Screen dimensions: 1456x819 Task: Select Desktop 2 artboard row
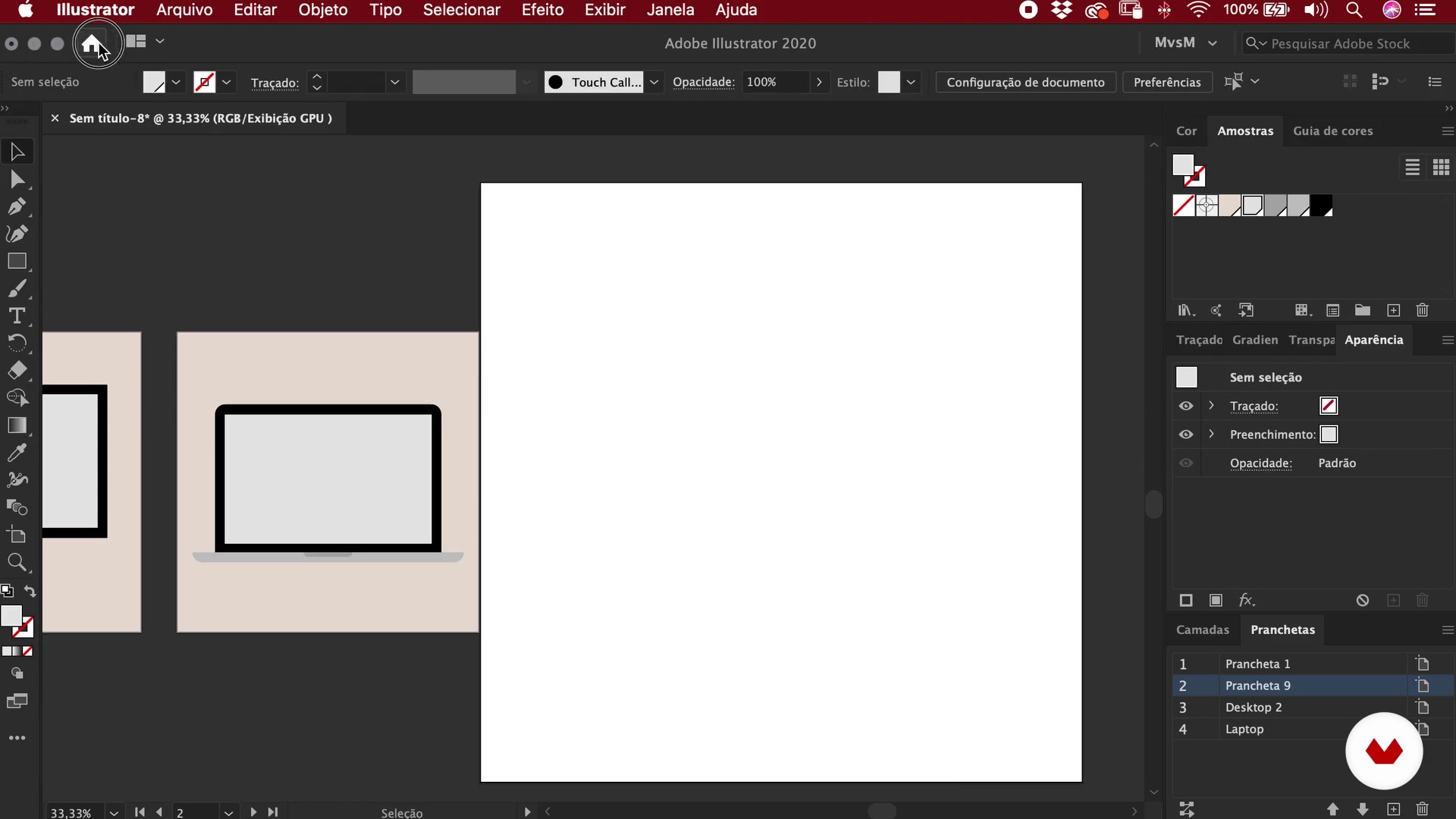[x=1312, y=708]
